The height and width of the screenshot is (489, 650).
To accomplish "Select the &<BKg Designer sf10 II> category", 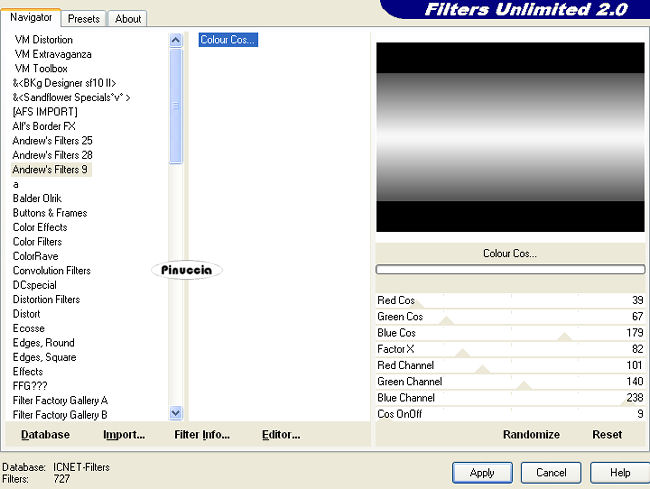I will point(64,83).
